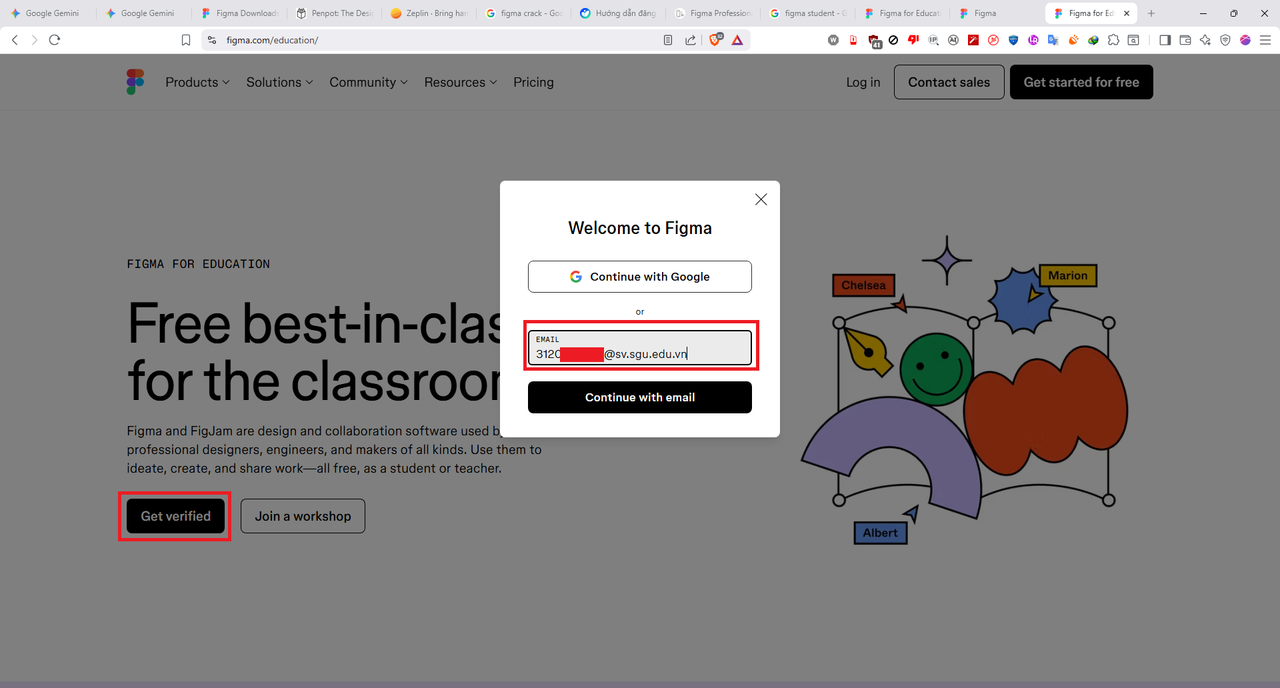Click the blue shield extension icon

point(1013,40)
